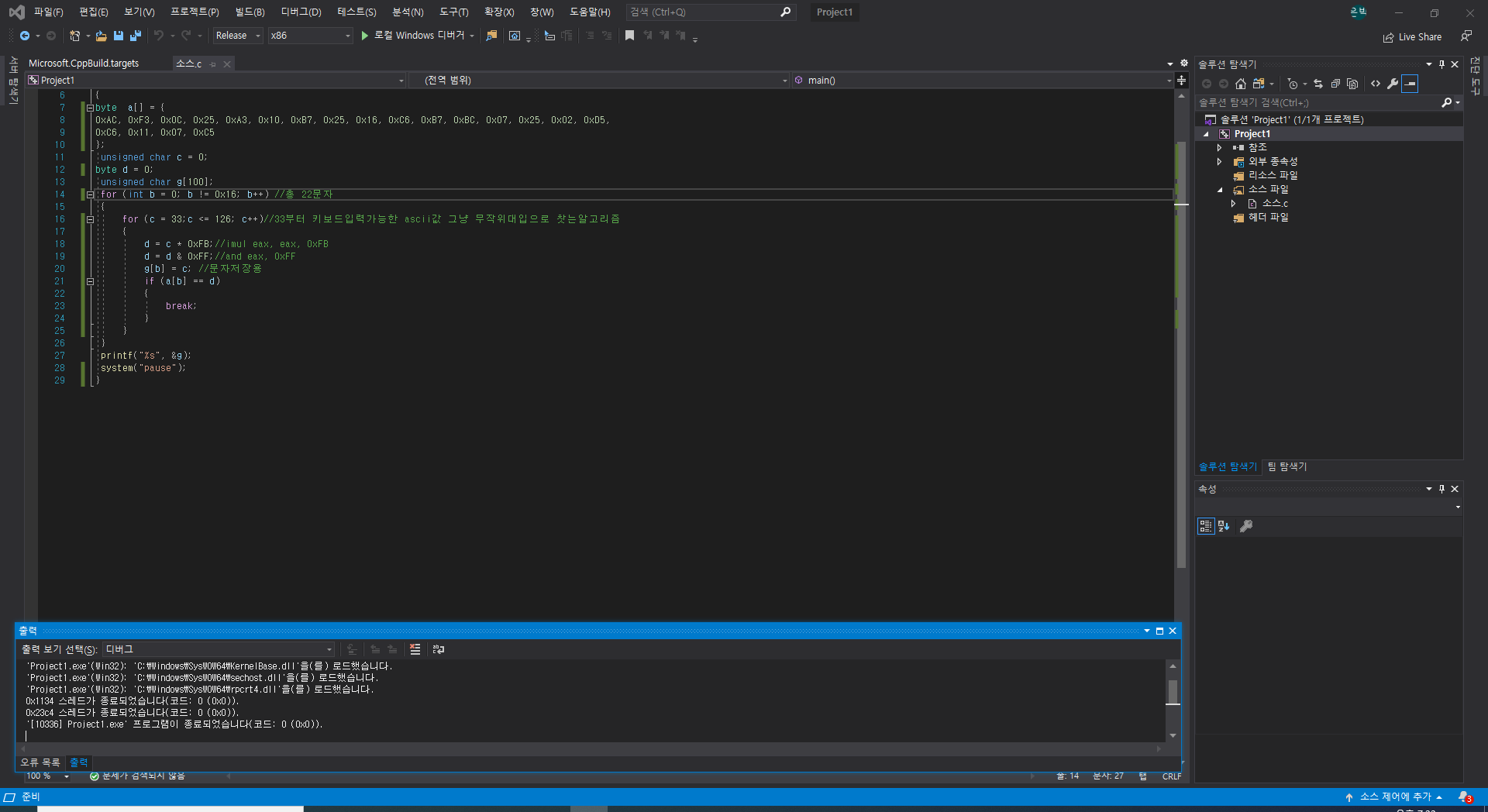1488x812 pixels.
Task: Navigate backward with the blue back arrow
Action: tap(25, 36)
